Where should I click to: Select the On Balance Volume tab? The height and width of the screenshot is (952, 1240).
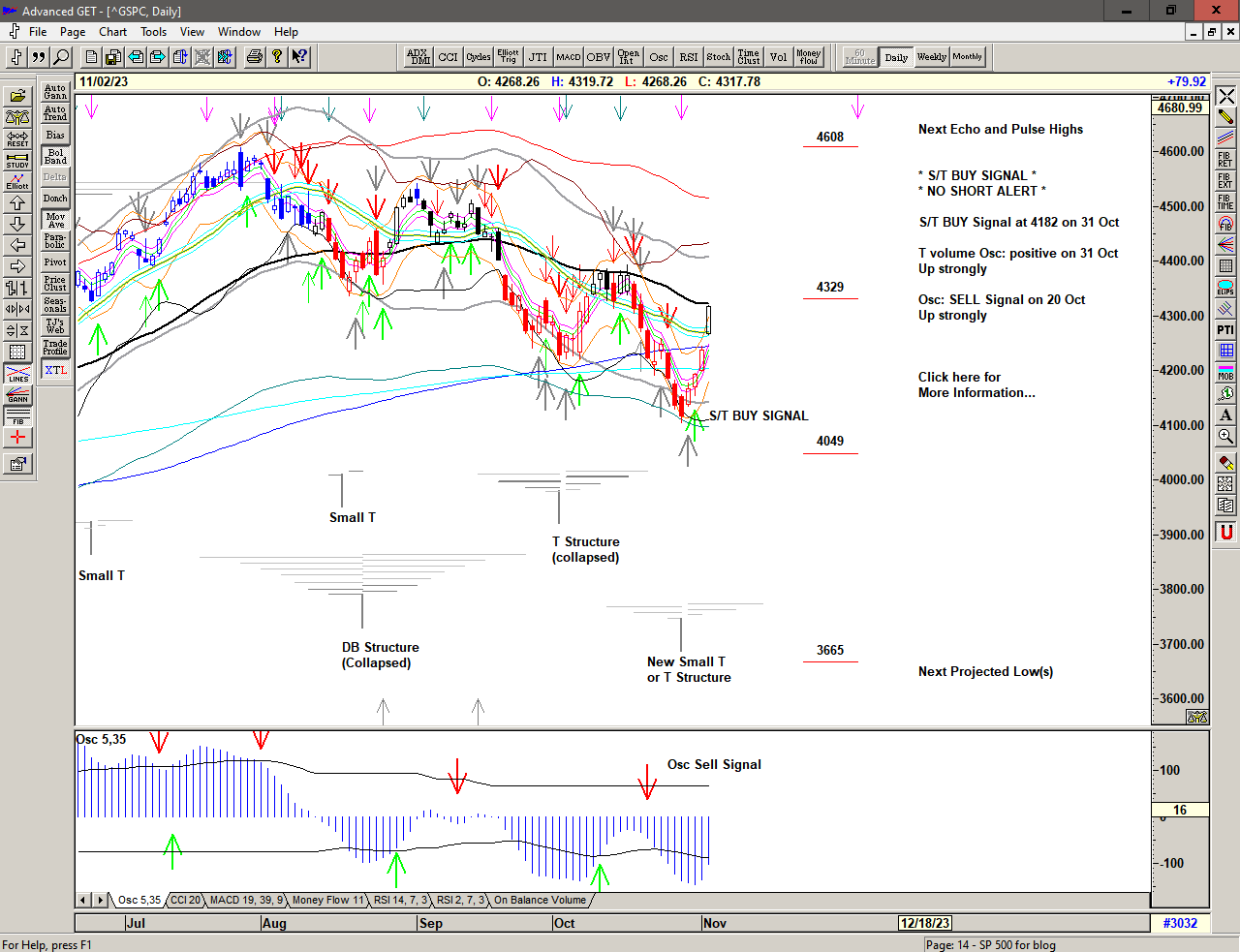click(x=540, y=900)
